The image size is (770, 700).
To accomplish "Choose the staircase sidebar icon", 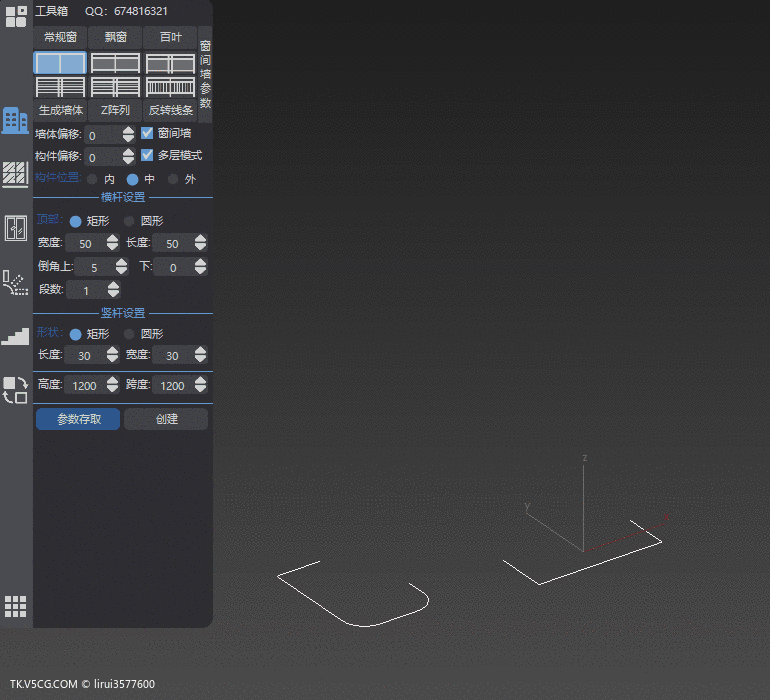I will [15, 336].
